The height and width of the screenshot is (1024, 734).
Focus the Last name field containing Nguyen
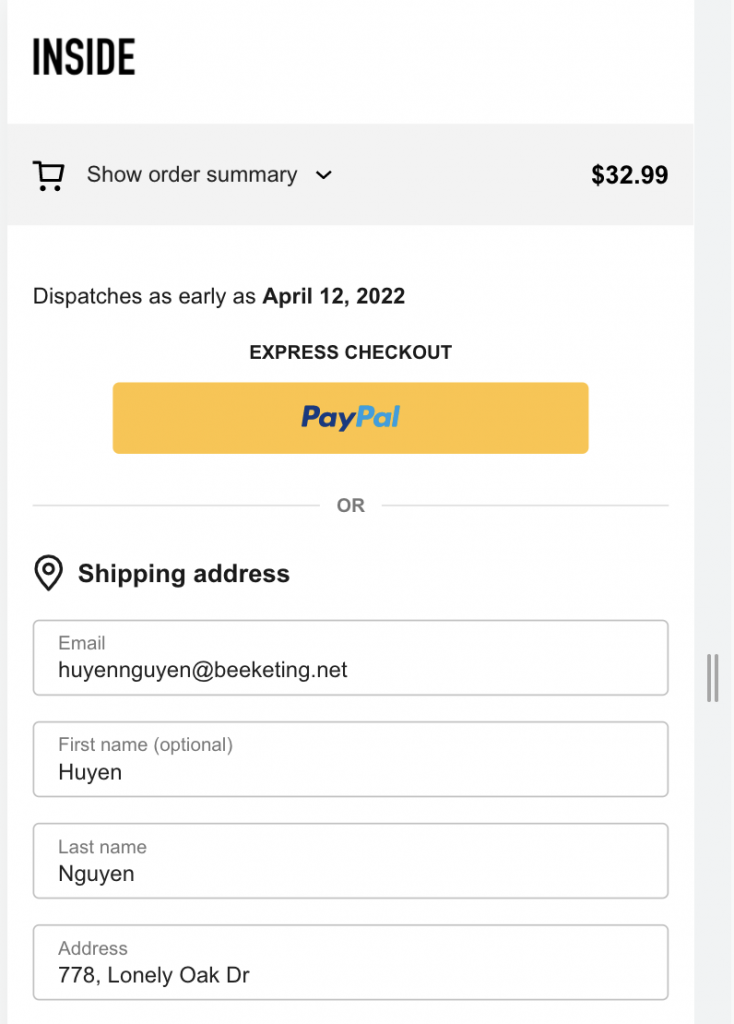[x=351, y=861]
